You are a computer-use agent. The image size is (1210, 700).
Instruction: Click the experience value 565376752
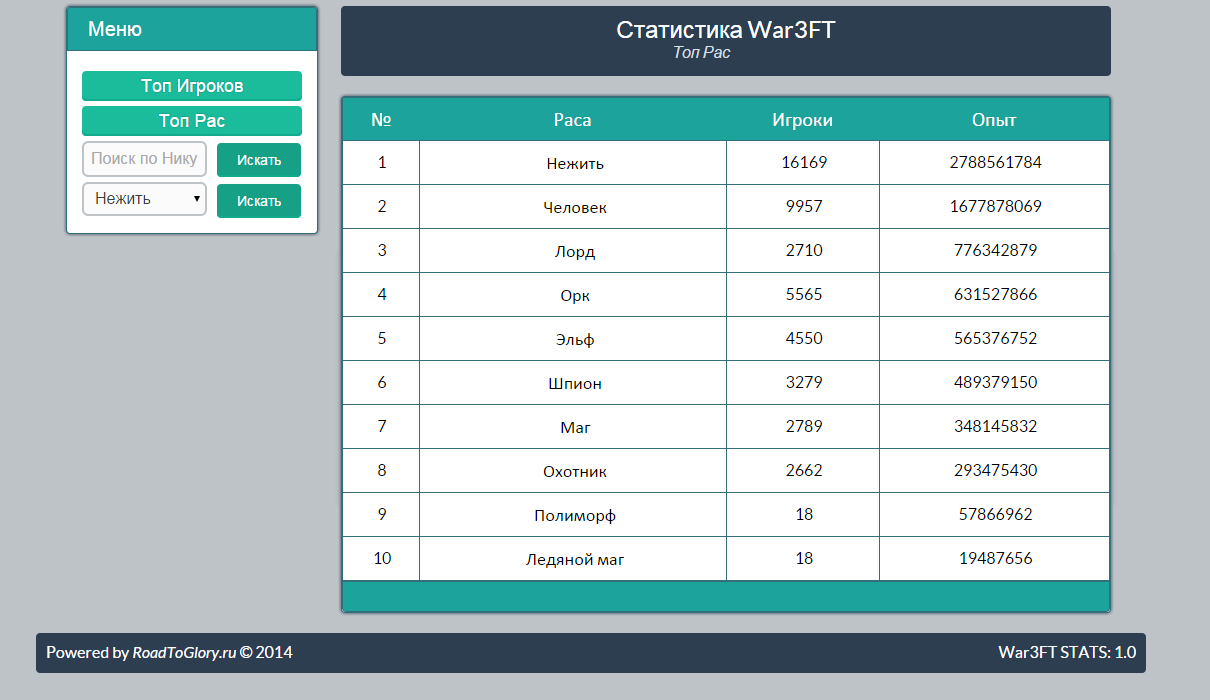click(x=995, y=338)
